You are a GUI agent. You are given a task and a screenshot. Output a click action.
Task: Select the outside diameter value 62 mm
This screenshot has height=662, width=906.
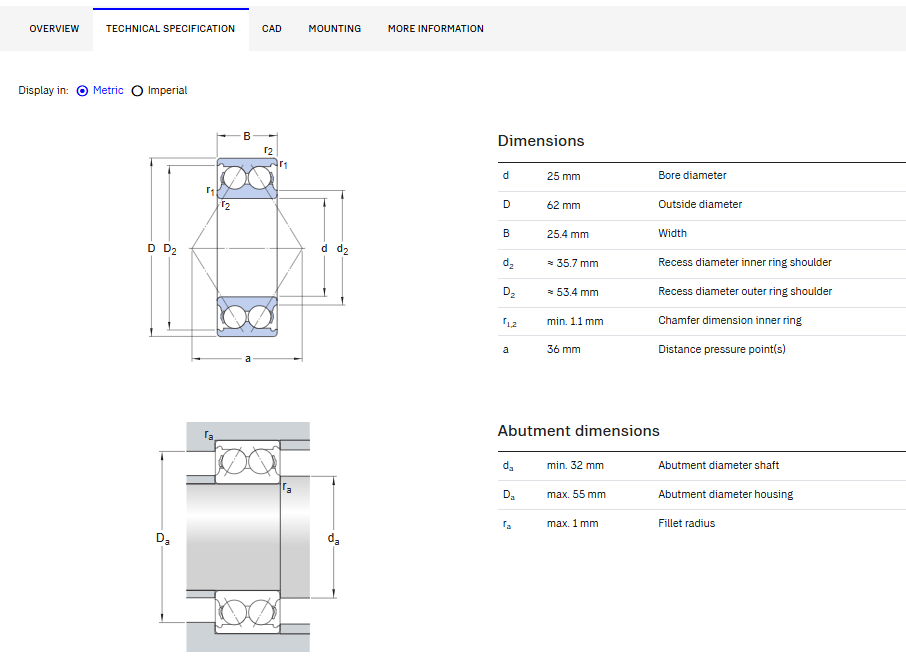(563, 205)
